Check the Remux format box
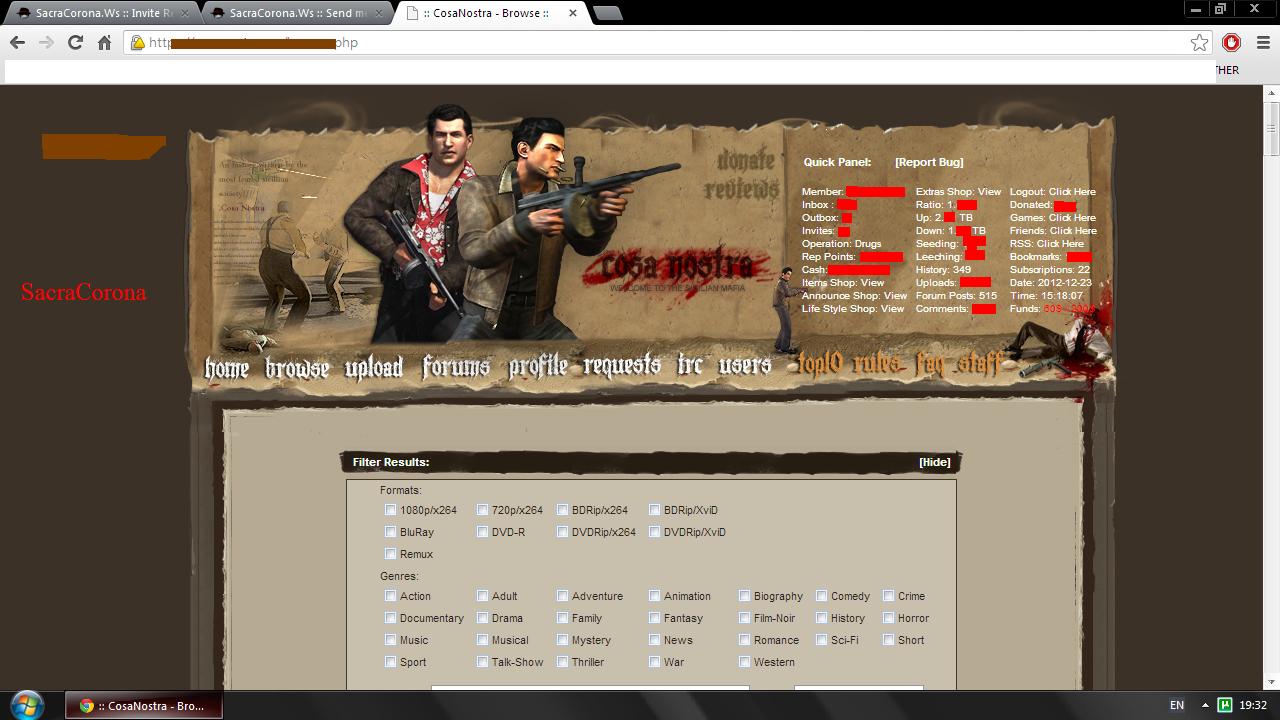The height and width of the screenshot is (720, 1280). [x=391, y=554]
